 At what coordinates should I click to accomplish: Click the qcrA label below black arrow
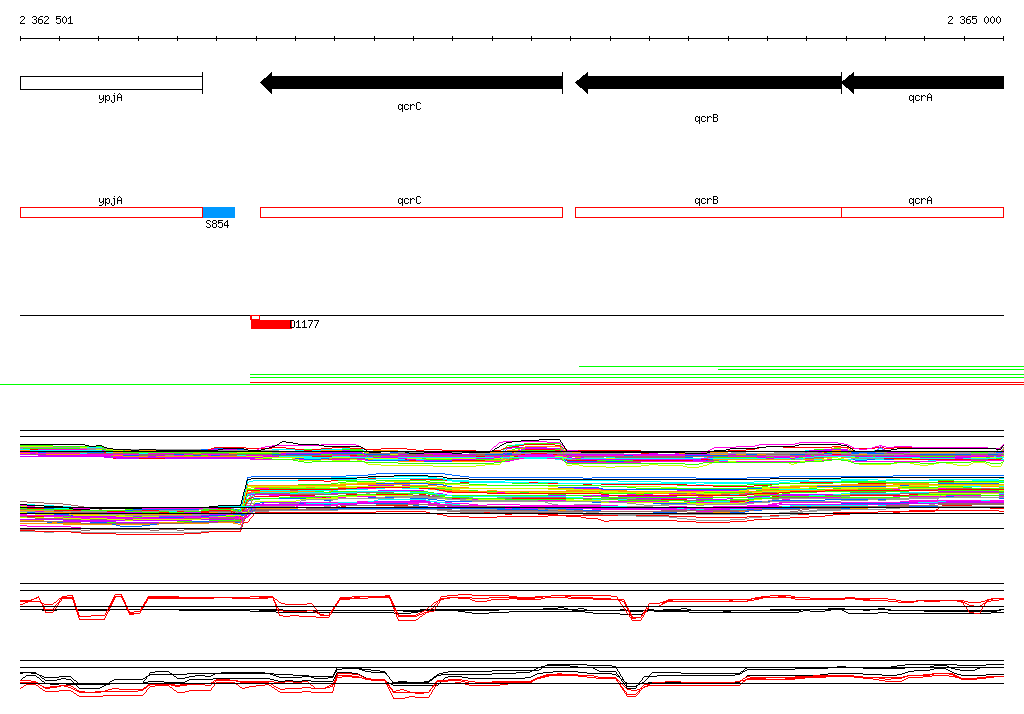click(920, 97)
